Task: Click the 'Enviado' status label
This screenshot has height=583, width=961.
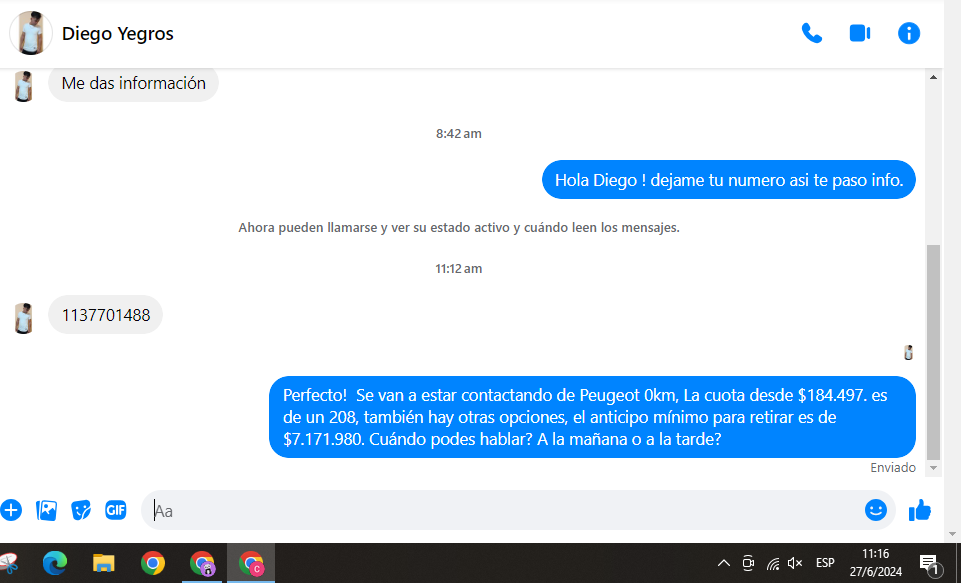Action: click(893, 468)
